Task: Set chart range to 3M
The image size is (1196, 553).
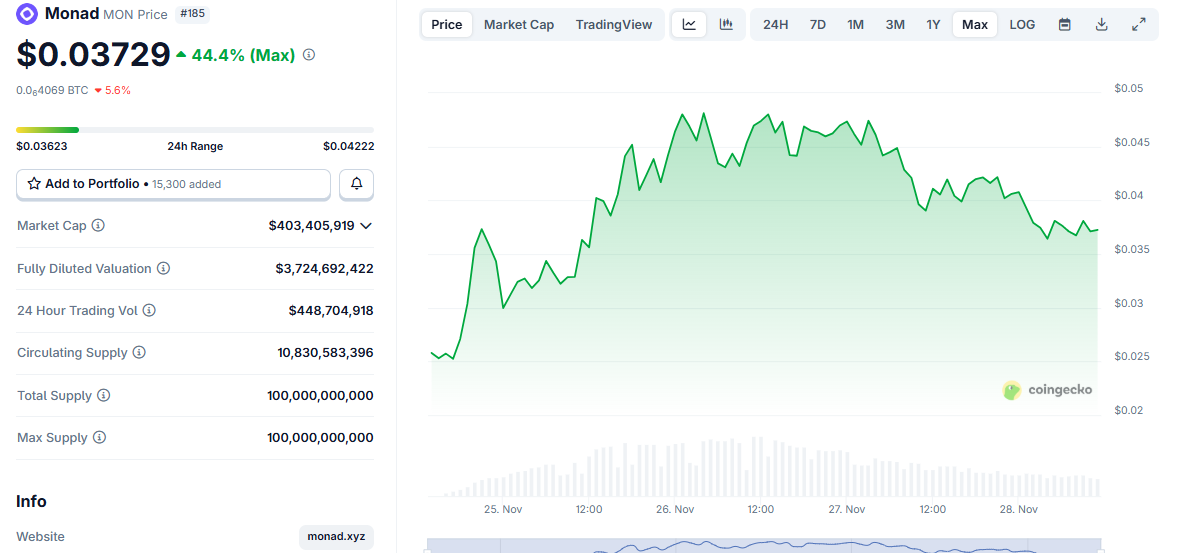Action: tap(895, 24)
